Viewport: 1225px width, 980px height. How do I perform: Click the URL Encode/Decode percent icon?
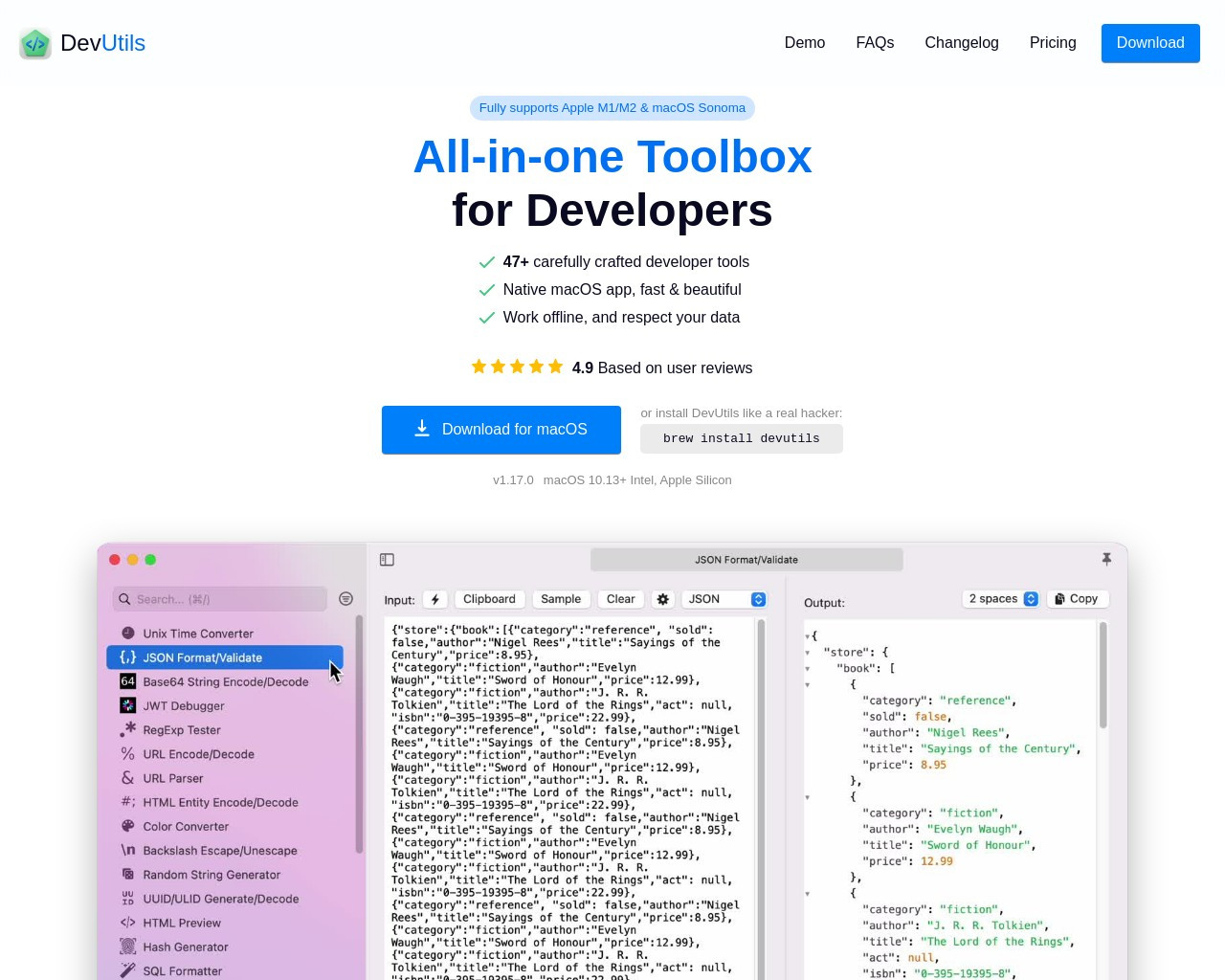click(128, 754)
